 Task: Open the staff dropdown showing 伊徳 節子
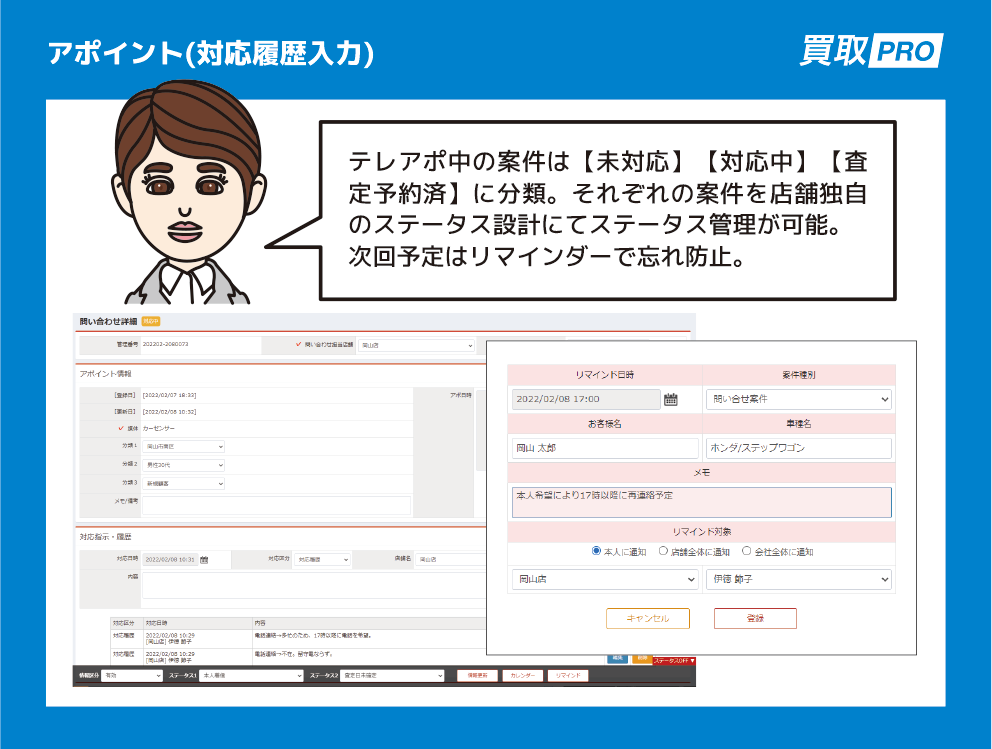797,579
